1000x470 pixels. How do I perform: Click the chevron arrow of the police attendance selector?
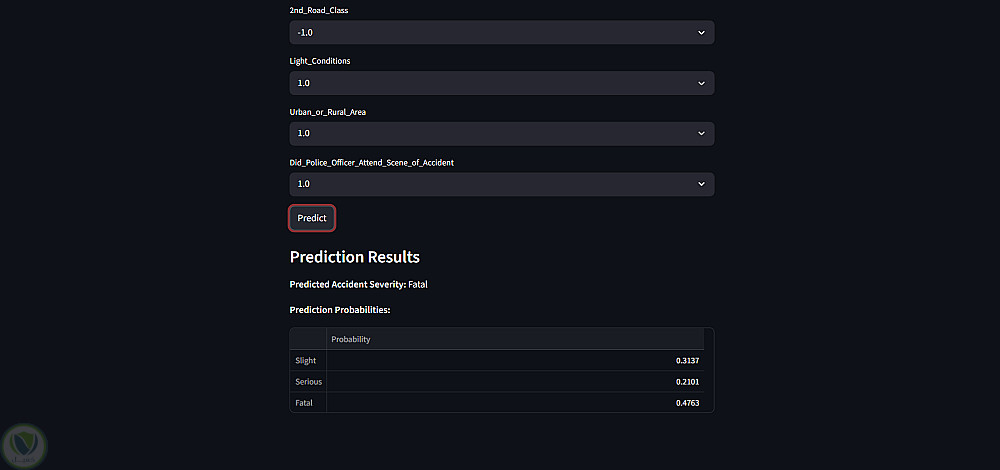point(701,184)
